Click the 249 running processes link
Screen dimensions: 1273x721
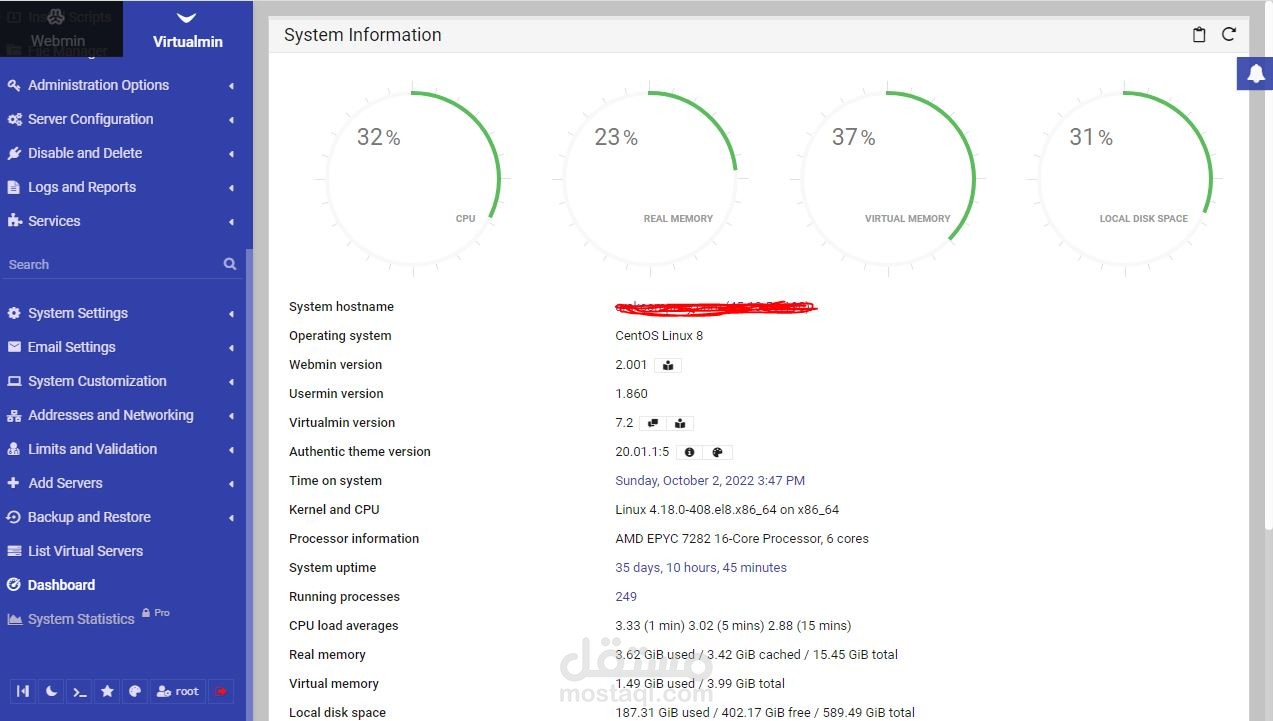(x=625, y=596)
